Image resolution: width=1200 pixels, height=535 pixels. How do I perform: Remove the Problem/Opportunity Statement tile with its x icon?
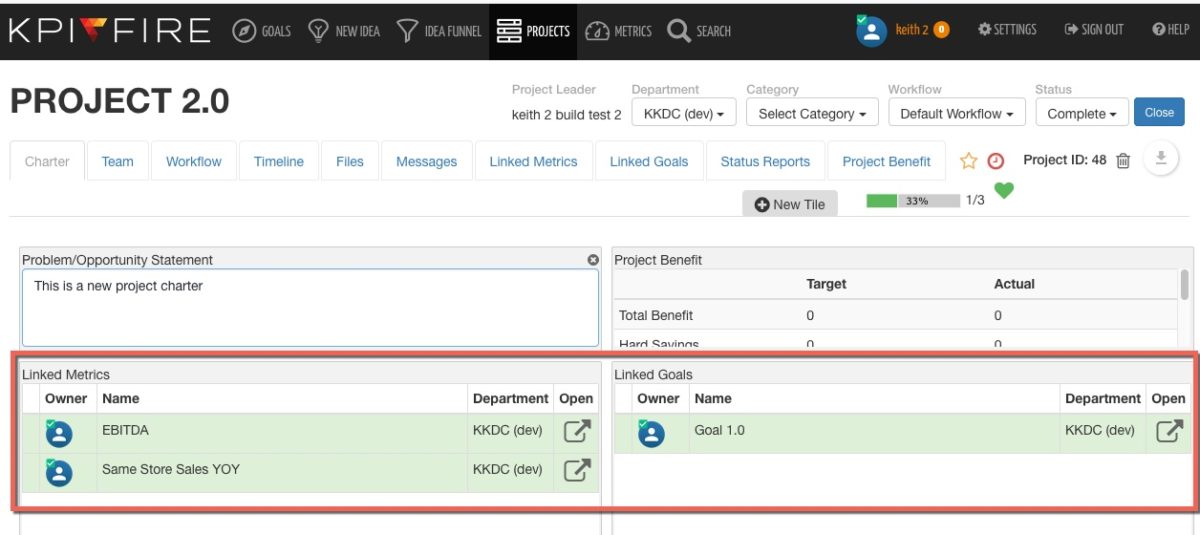point(593,260)
